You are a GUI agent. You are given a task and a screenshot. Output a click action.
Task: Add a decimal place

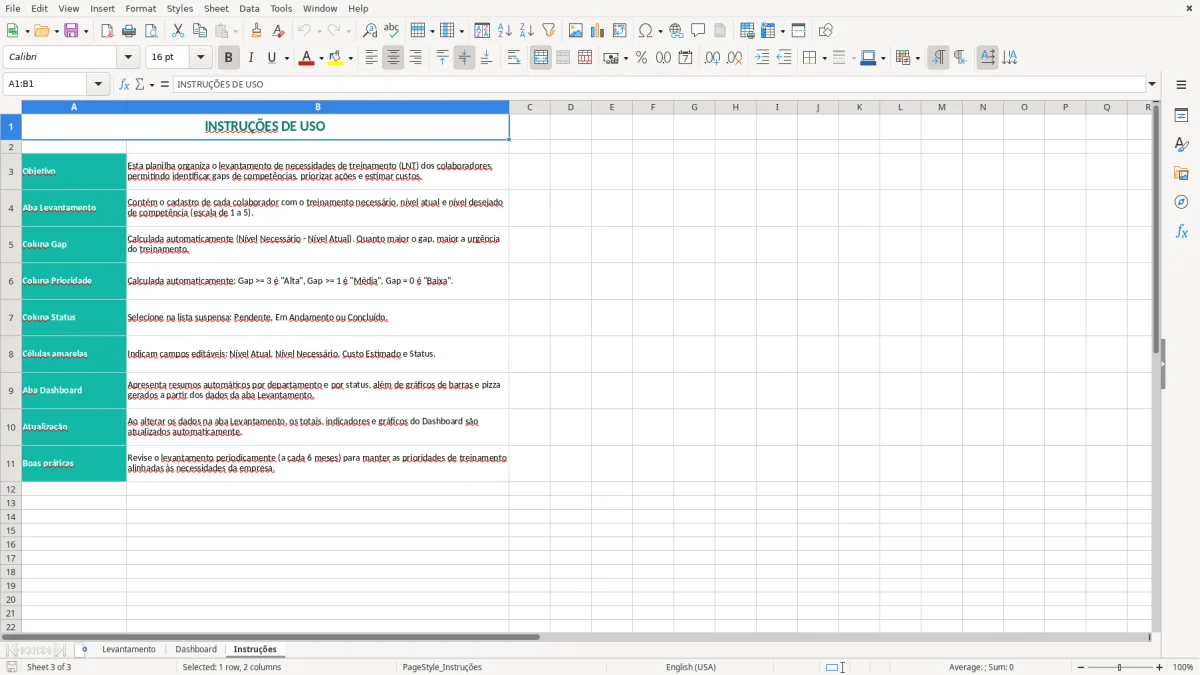click(712, 58)
